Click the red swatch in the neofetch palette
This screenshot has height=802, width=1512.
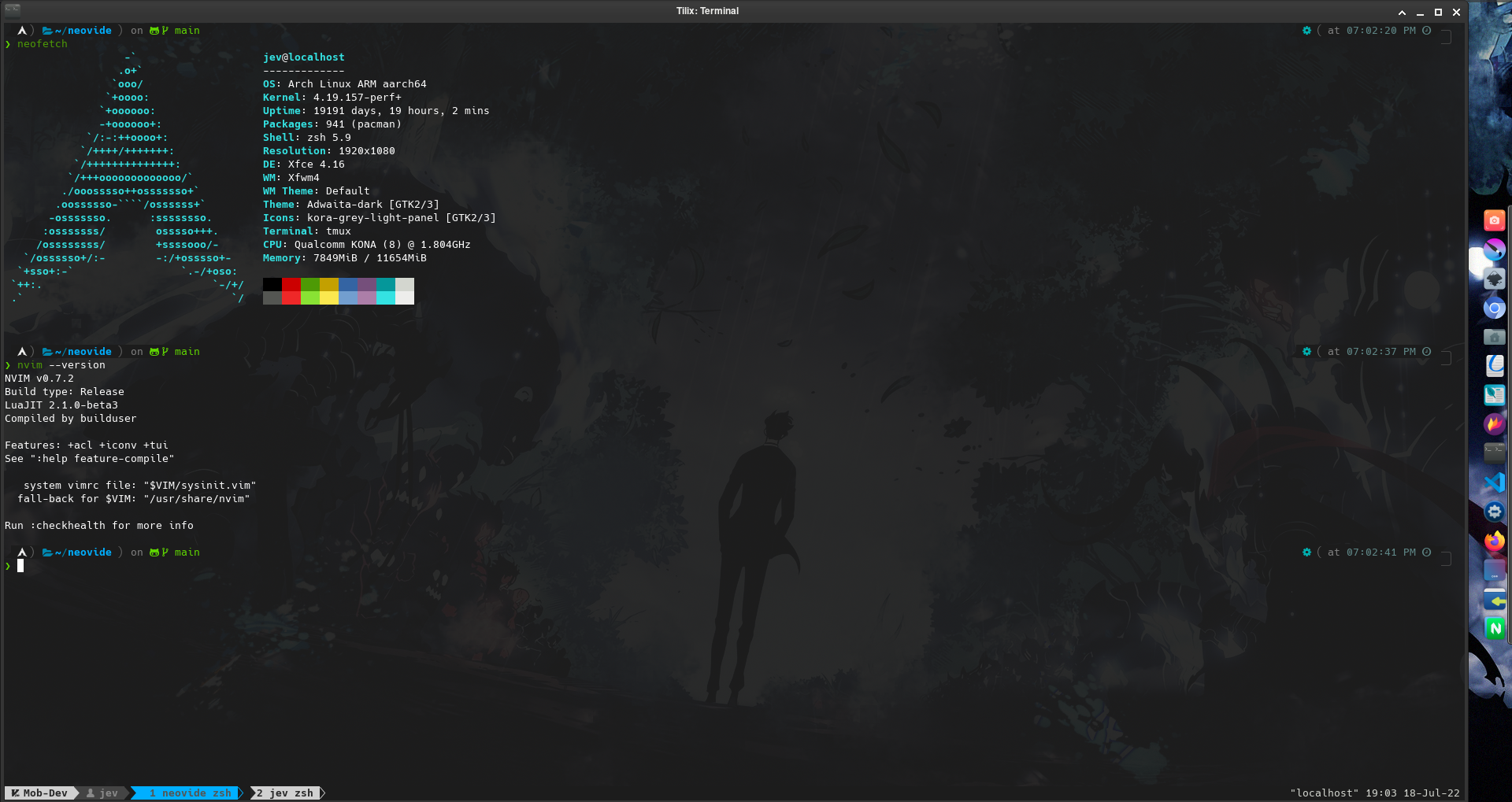291,284
